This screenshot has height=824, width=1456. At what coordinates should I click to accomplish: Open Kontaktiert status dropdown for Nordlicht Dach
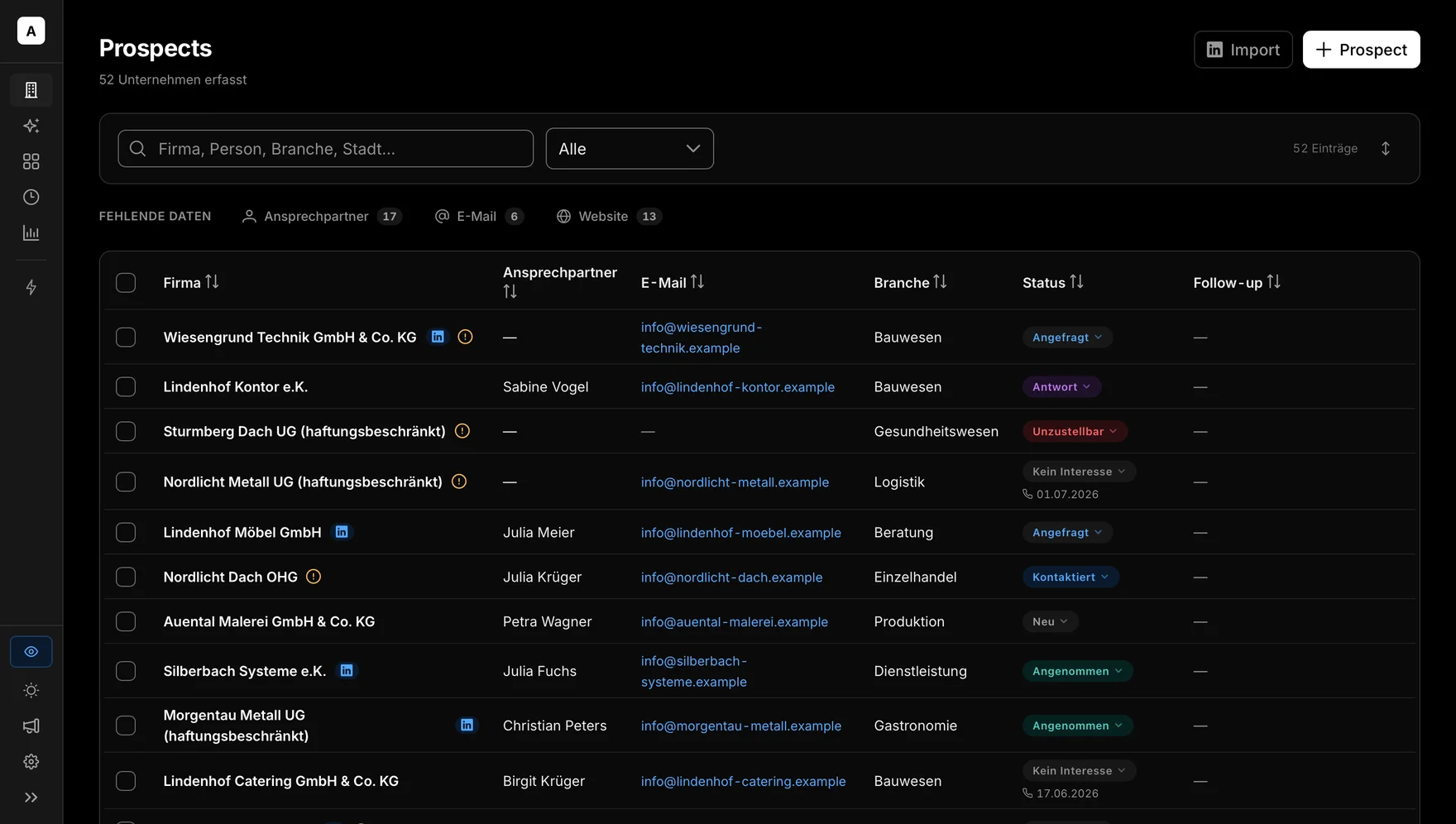pyautogui.click(x=1070, y=577)
